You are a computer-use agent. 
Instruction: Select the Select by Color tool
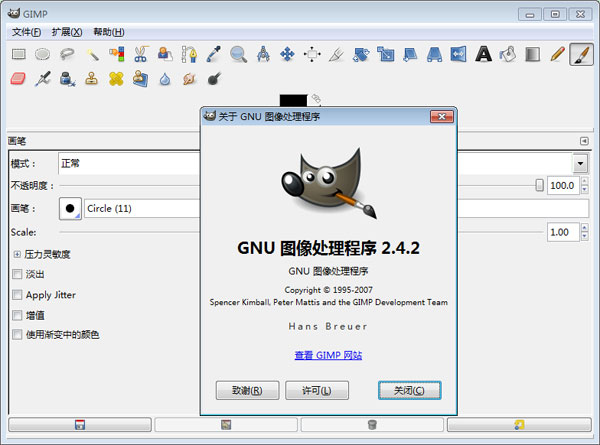coord(117,54)
